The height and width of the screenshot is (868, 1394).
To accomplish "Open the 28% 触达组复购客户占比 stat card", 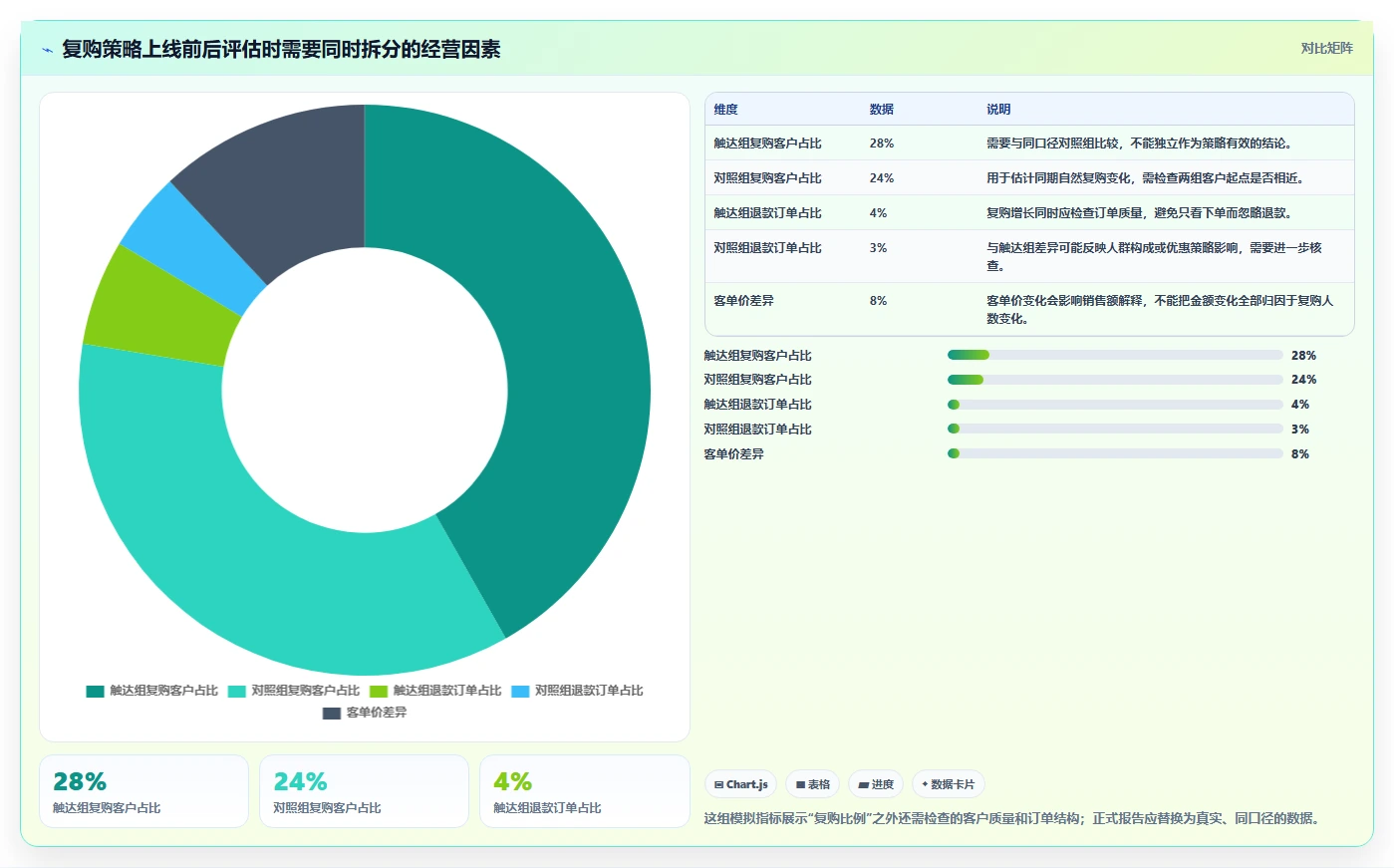I will [x=143, y=791].
